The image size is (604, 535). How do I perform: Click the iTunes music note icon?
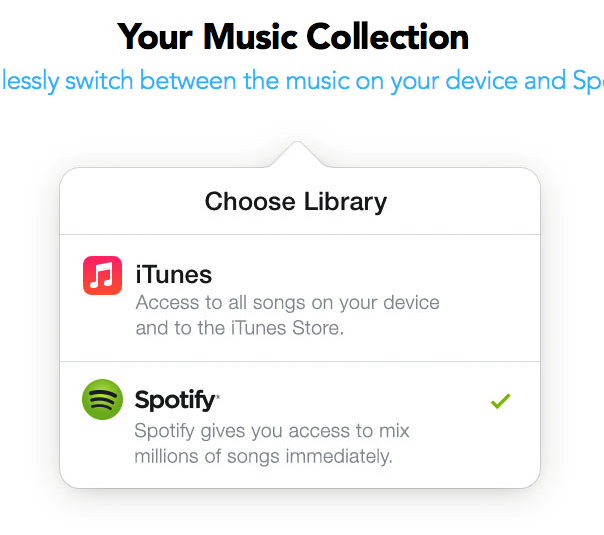(x=102, y=275)
